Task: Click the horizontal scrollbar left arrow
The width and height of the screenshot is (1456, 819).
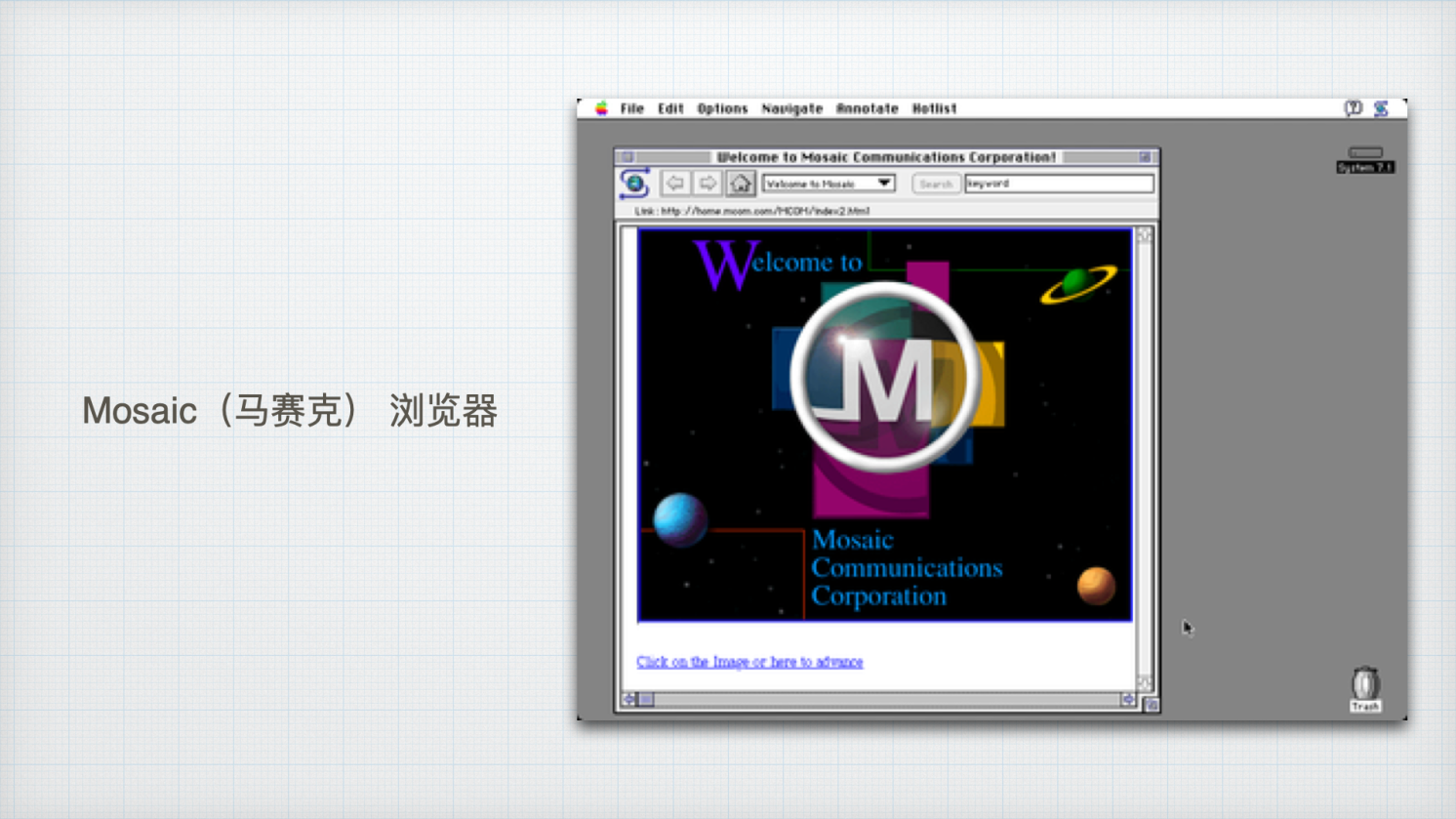Action: tap(630, 699)
